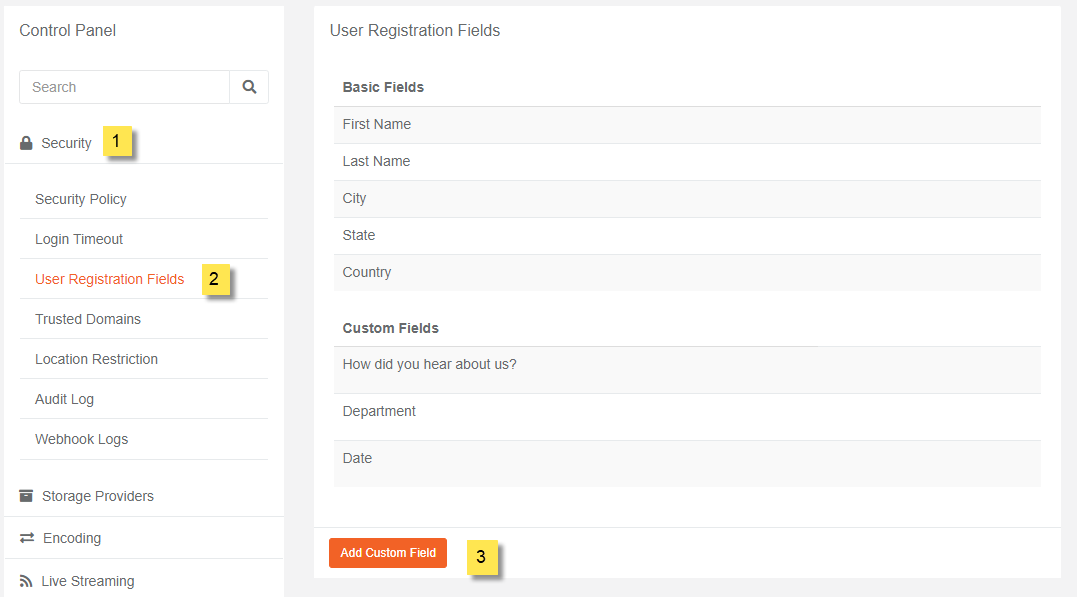Click the search magnifier icon
The width and height of the screenshot is (1077, 597).
click(x=249, y=87)
